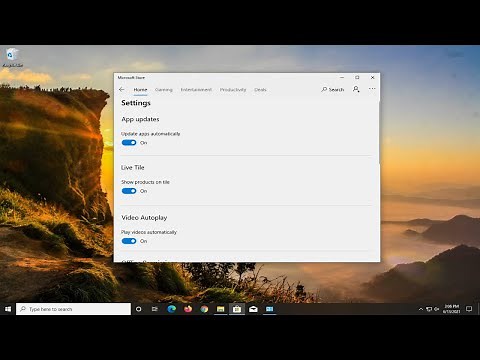The image size is (480, 360).
Task: Turn off Update apps automatically toggle
Action: 129,143
